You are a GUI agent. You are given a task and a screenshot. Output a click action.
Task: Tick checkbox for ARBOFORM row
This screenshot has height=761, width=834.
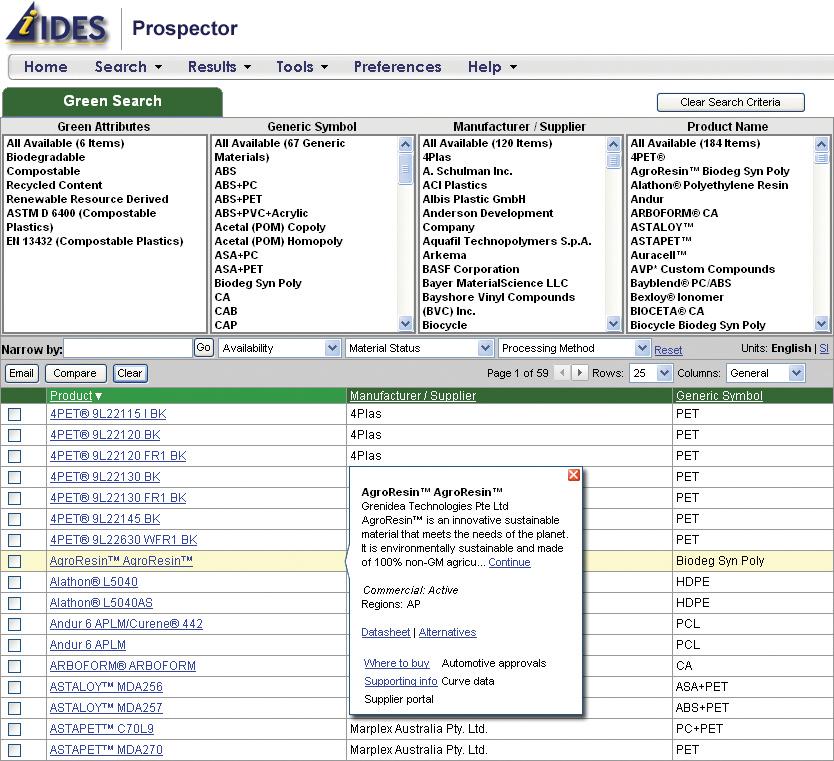(x=14, y=666)
